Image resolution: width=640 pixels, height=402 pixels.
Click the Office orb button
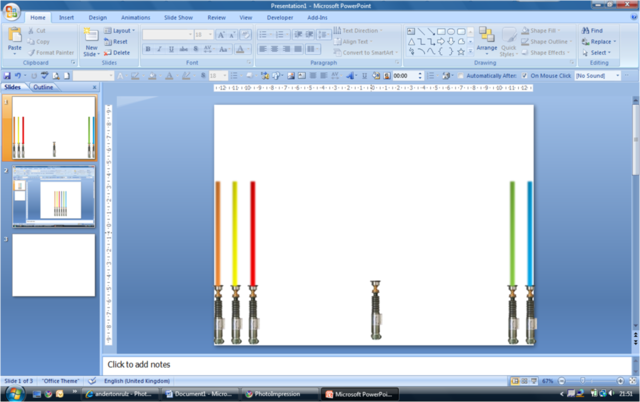(11, 10)
